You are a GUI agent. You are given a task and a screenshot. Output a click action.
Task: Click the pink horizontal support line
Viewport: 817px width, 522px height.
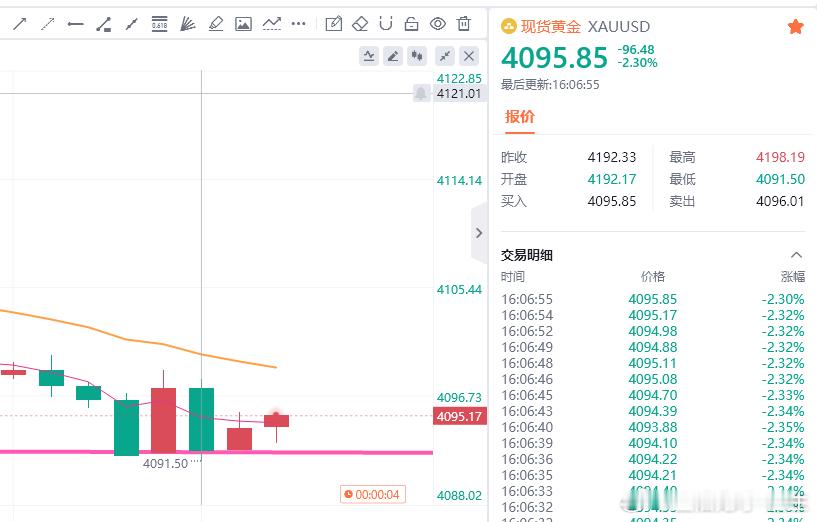click(216, 452)
